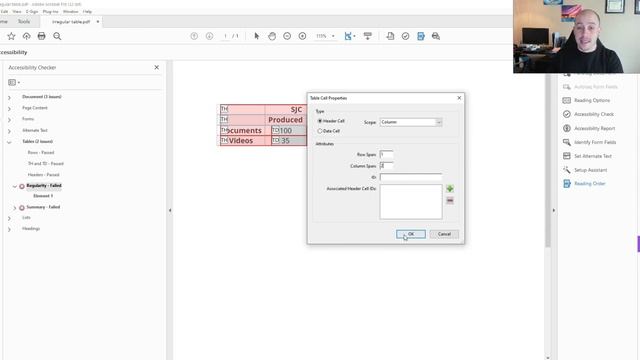Activate the hand pan tool
The width and height of the screenshot is (640, 360).
click(x=272, y=36)
